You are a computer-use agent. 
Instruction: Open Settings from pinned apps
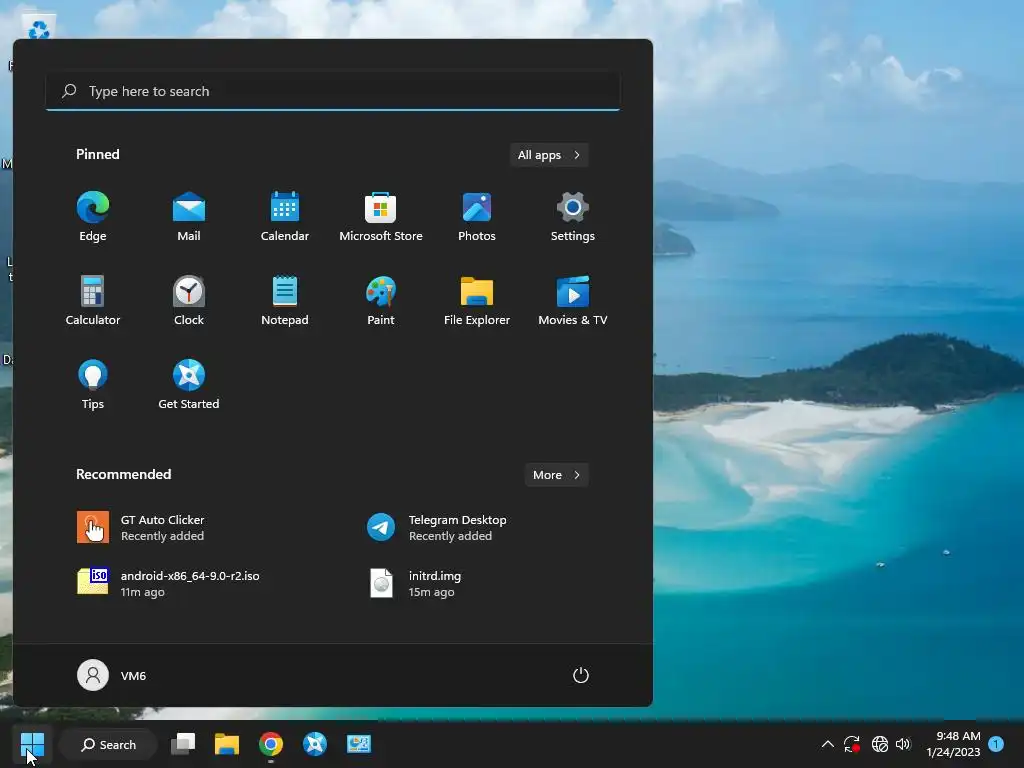point(573,217)
